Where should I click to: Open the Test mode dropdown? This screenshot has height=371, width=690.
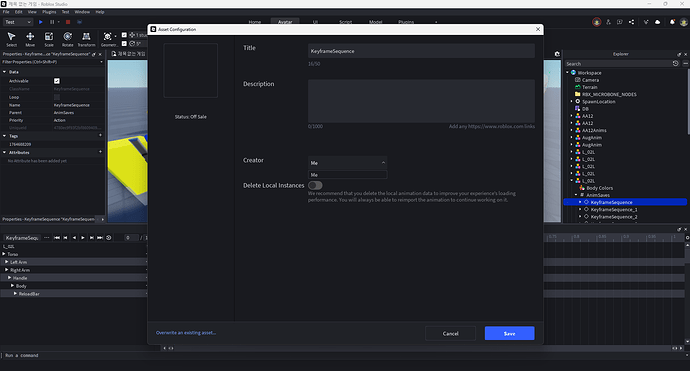pyautogui.click(x=18, y=22)
